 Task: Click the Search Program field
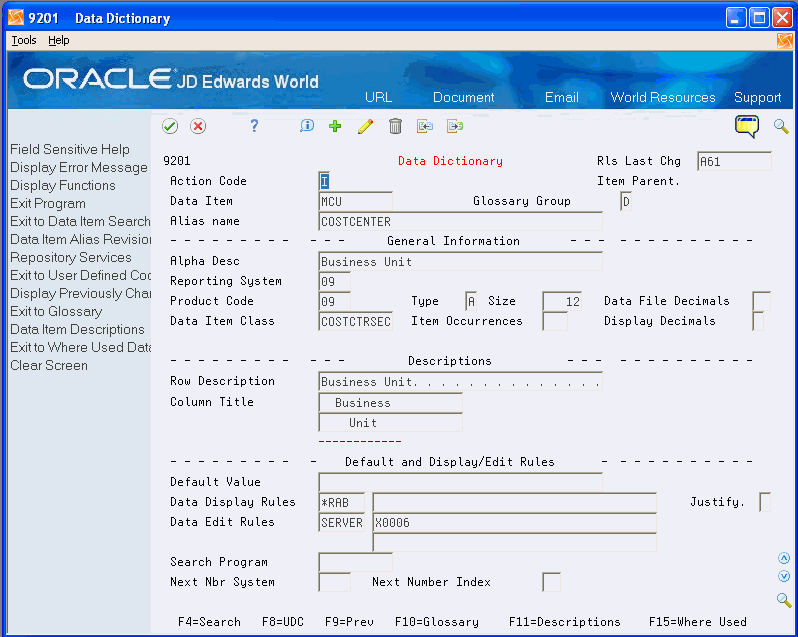point(356,562)
